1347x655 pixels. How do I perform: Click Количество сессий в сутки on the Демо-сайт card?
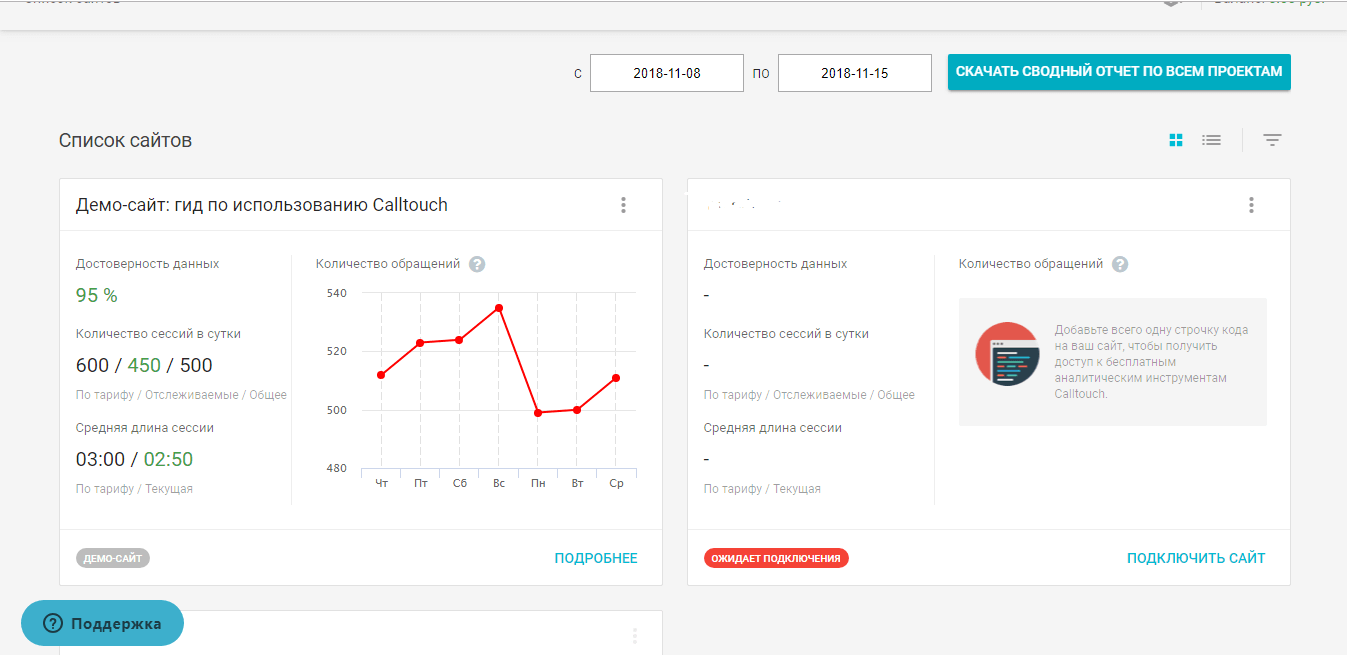coord(158,334)
